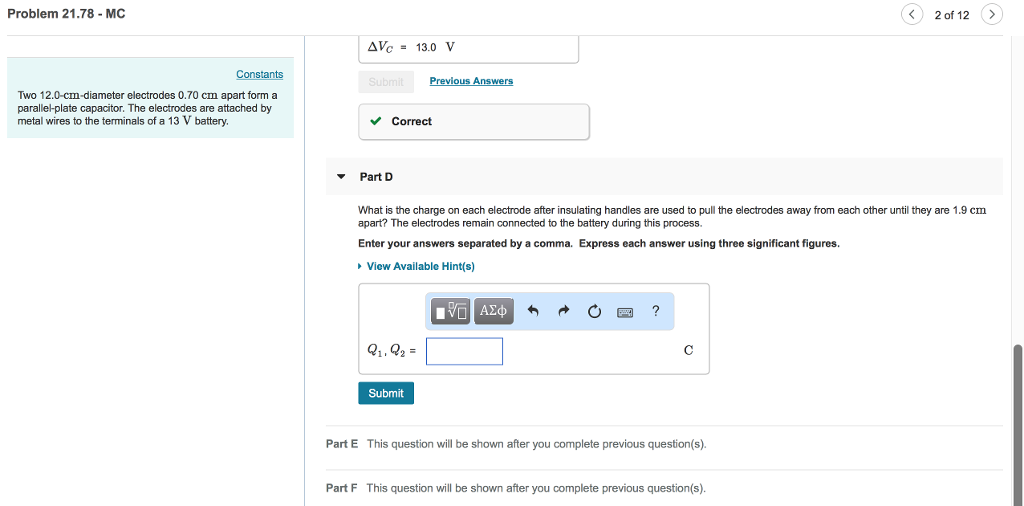
Task: Click the greyed-out Submit button for Part C
Action: click(x=386, y=82)
